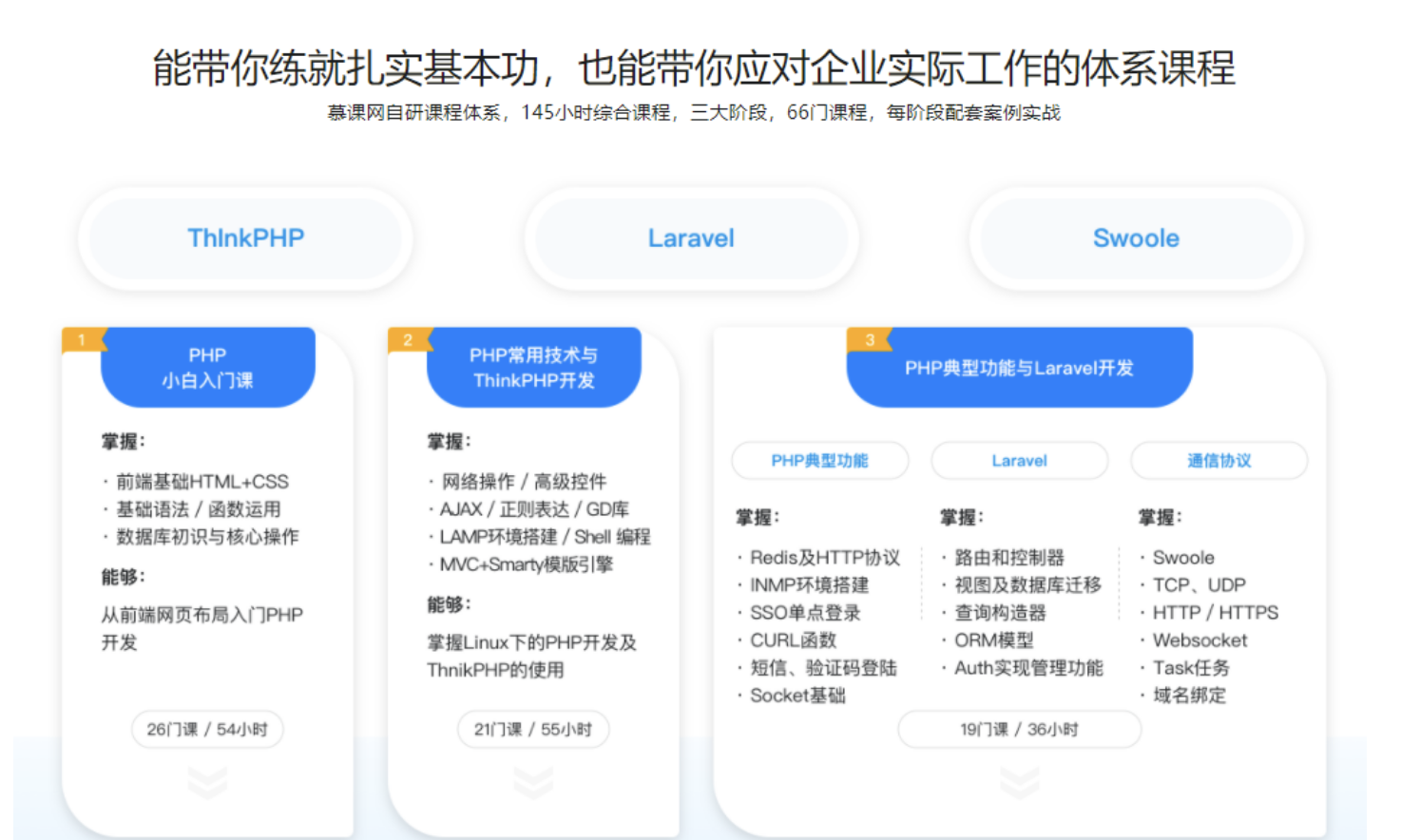Click HTTP / HTTPS list item
The height and width of the screenshot is (840, 1420).
point(1216,613)
